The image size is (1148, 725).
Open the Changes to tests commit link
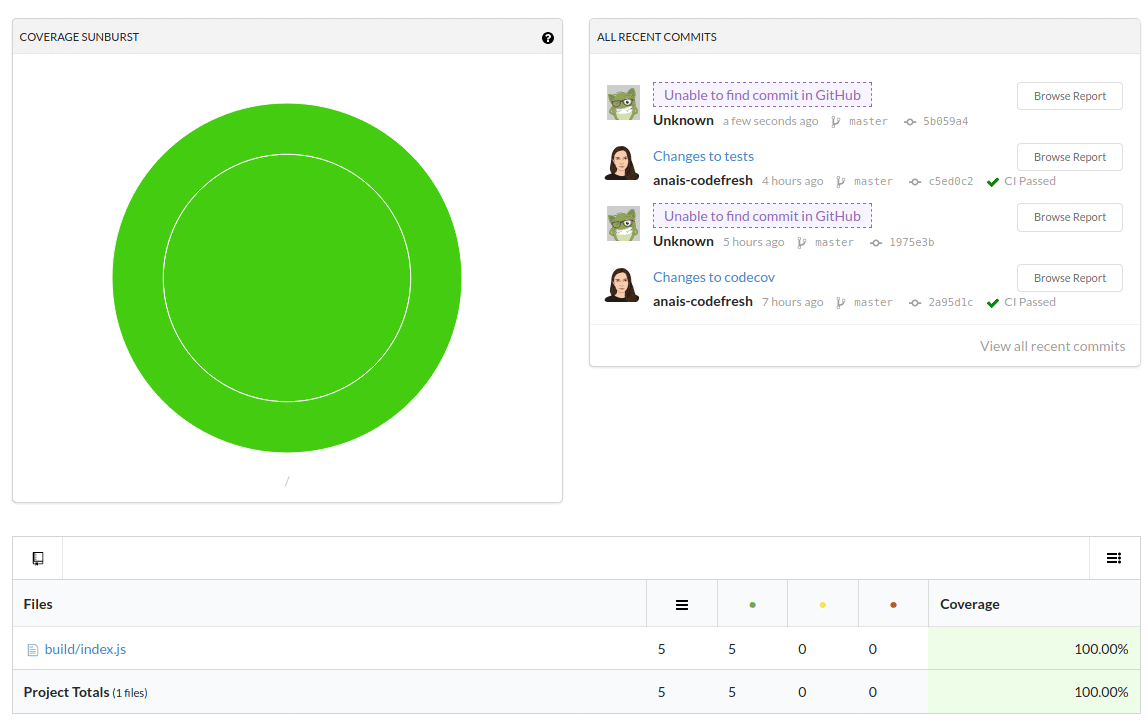tap(703, 156)
